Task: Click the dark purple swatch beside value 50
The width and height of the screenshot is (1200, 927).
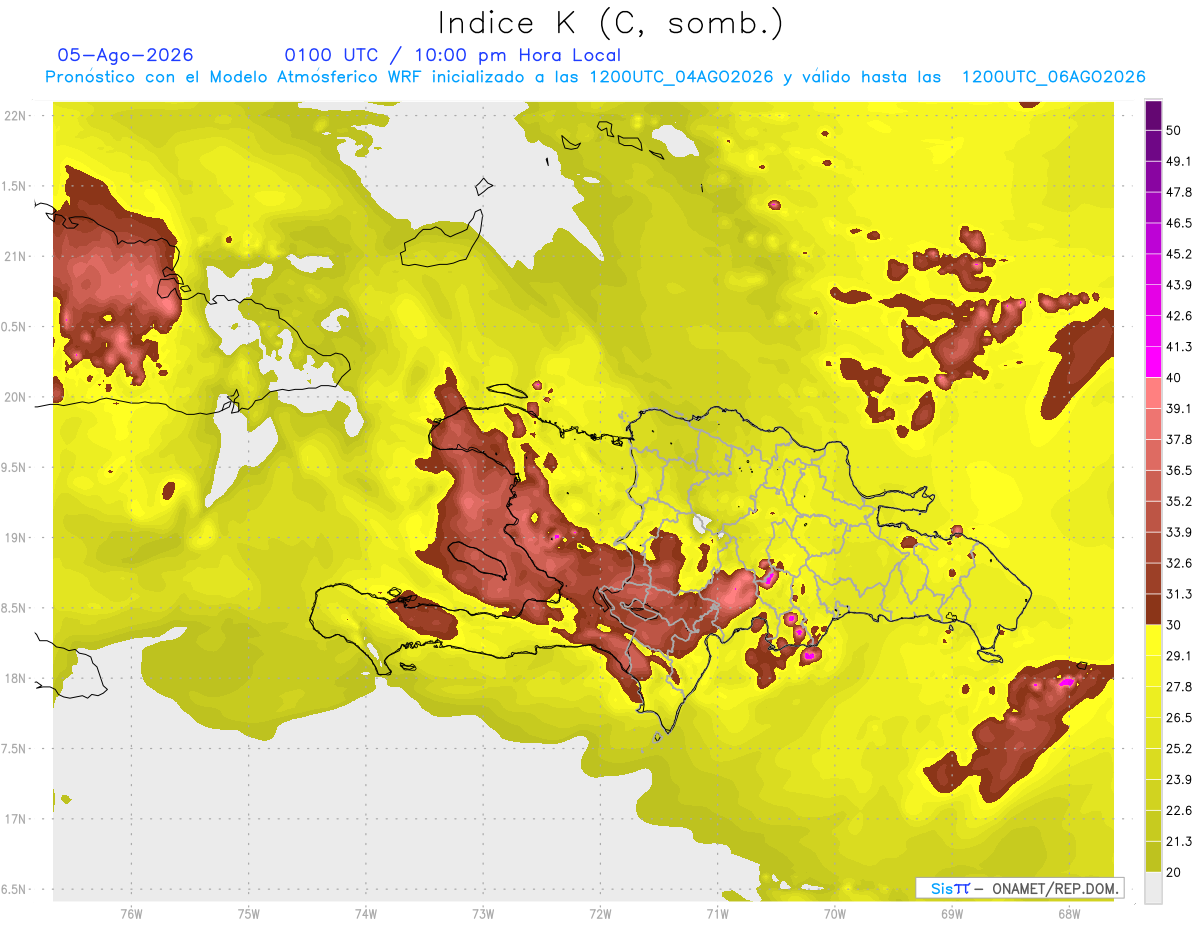Action: (x=1153, y=115)
